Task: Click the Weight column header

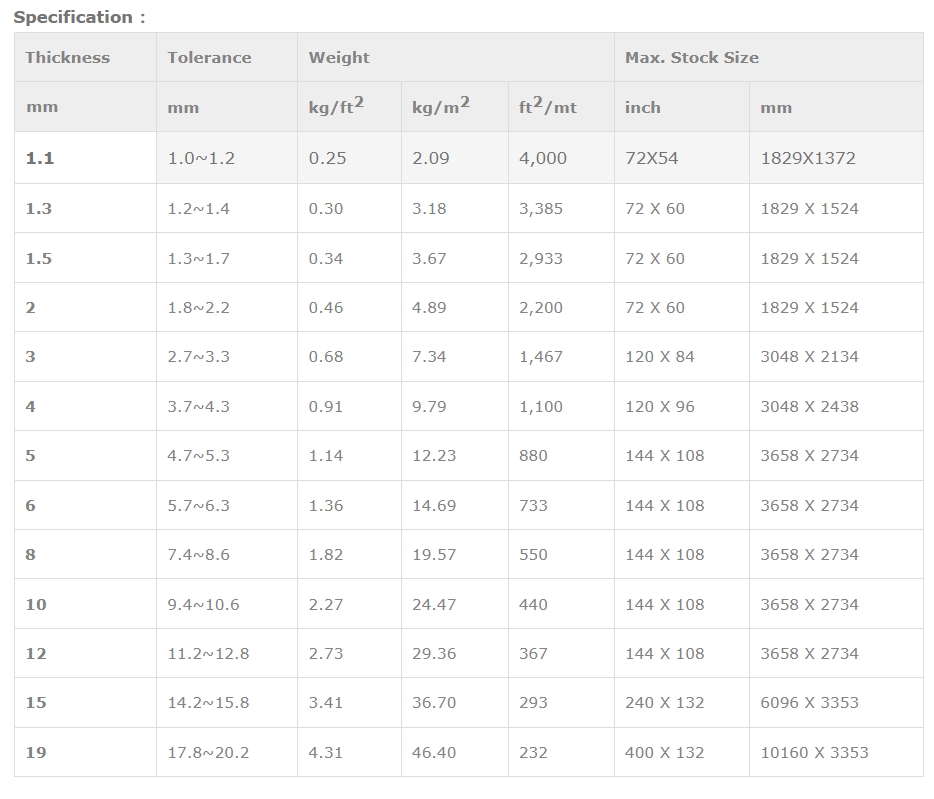Action: [456, 57]
